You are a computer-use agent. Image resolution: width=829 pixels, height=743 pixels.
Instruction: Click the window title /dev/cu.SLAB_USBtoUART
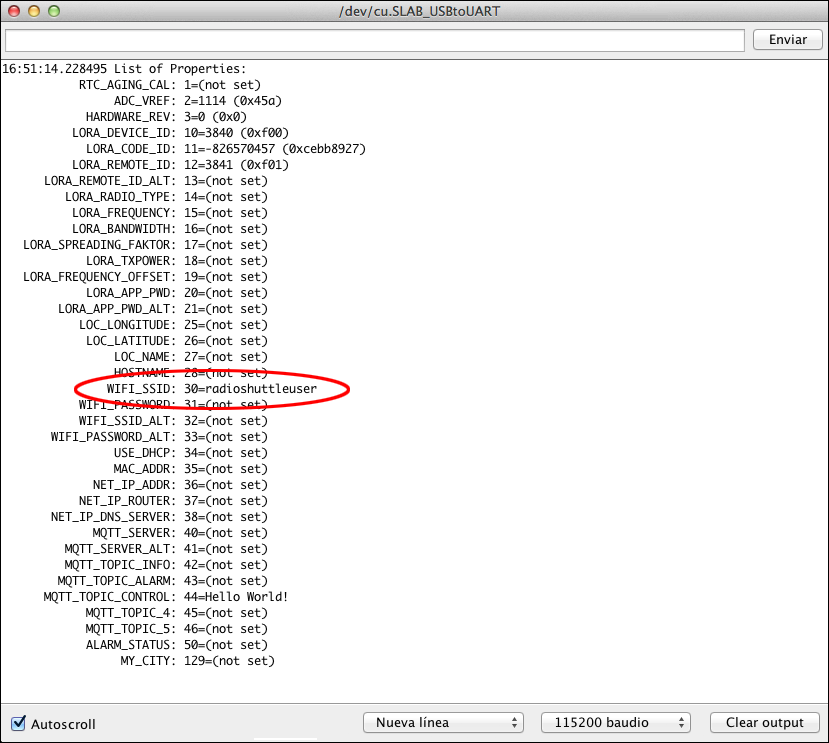point(419,11)
